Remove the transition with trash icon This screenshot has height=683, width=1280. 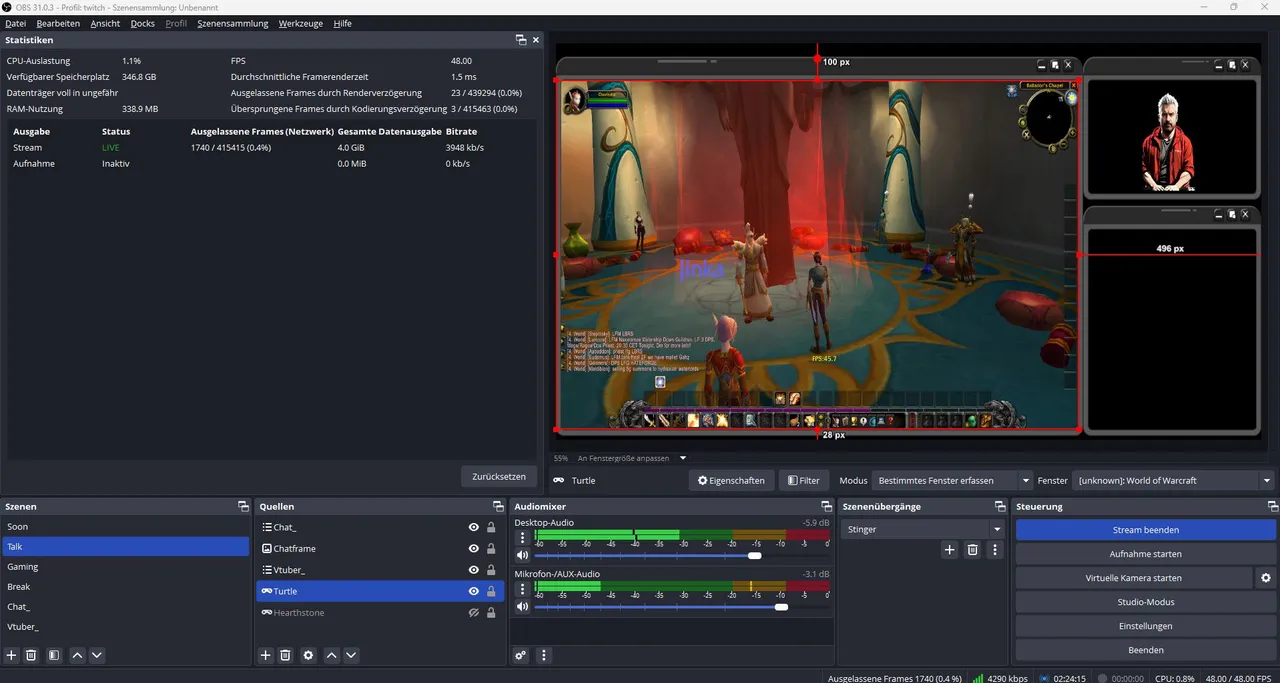coord(972,549)
